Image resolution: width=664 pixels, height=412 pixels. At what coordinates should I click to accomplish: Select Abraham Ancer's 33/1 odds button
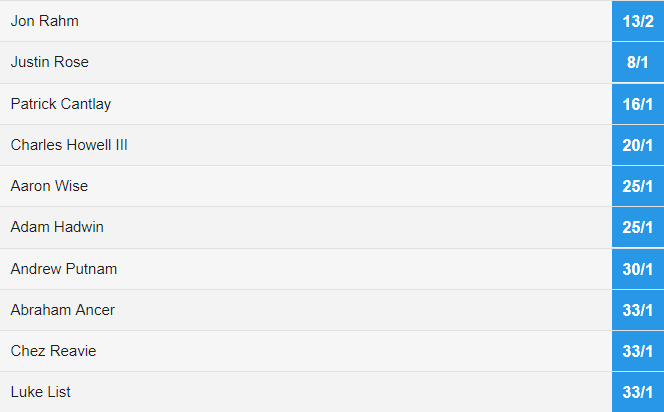[637, 310]
